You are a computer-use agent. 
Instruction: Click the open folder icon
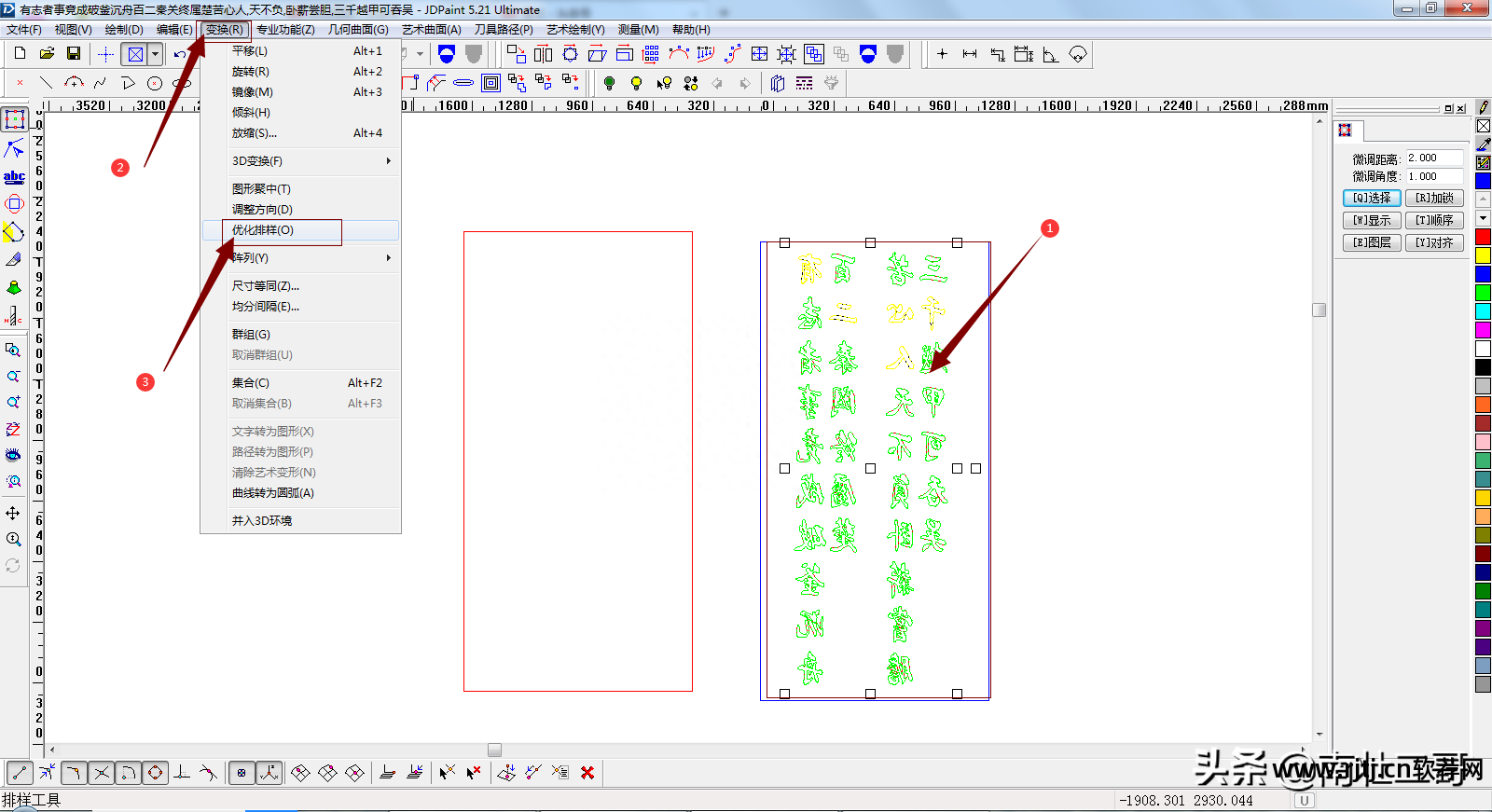tap(47, 54)
